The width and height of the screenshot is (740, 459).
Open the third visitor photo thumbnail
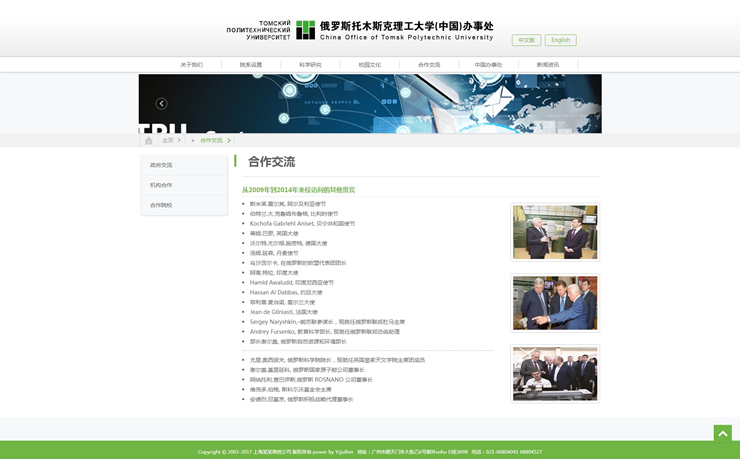pos(555,373)
